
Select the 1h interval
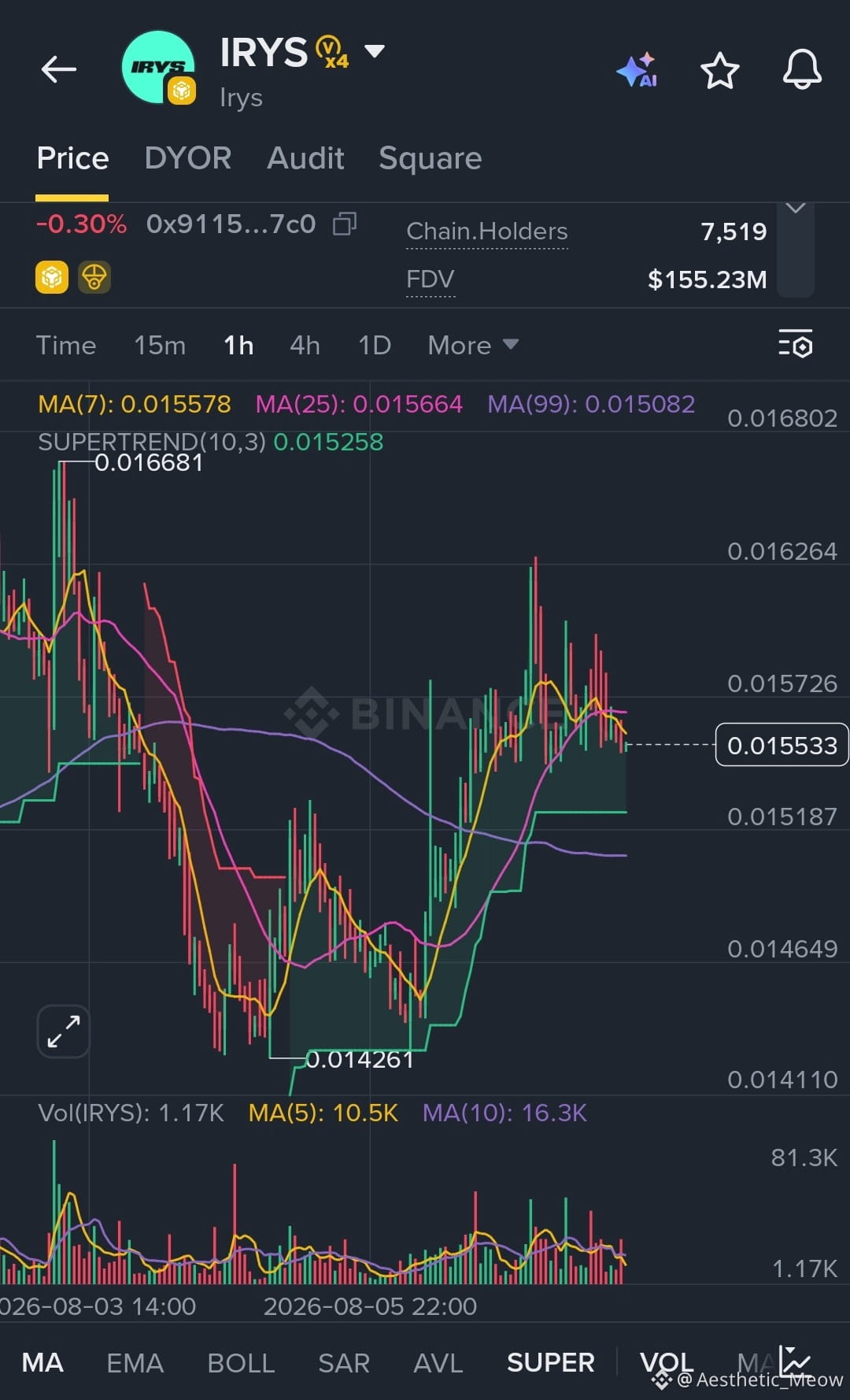238,345
